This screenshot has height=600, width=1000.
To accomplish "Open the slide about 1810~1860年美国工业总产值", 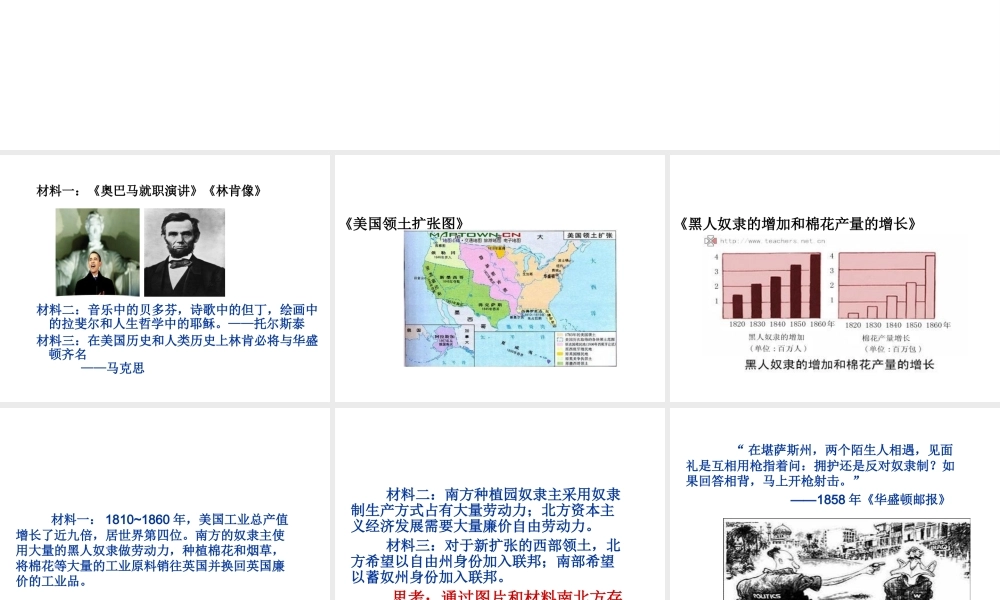I will pyautogui.click(x=165, y=504).
